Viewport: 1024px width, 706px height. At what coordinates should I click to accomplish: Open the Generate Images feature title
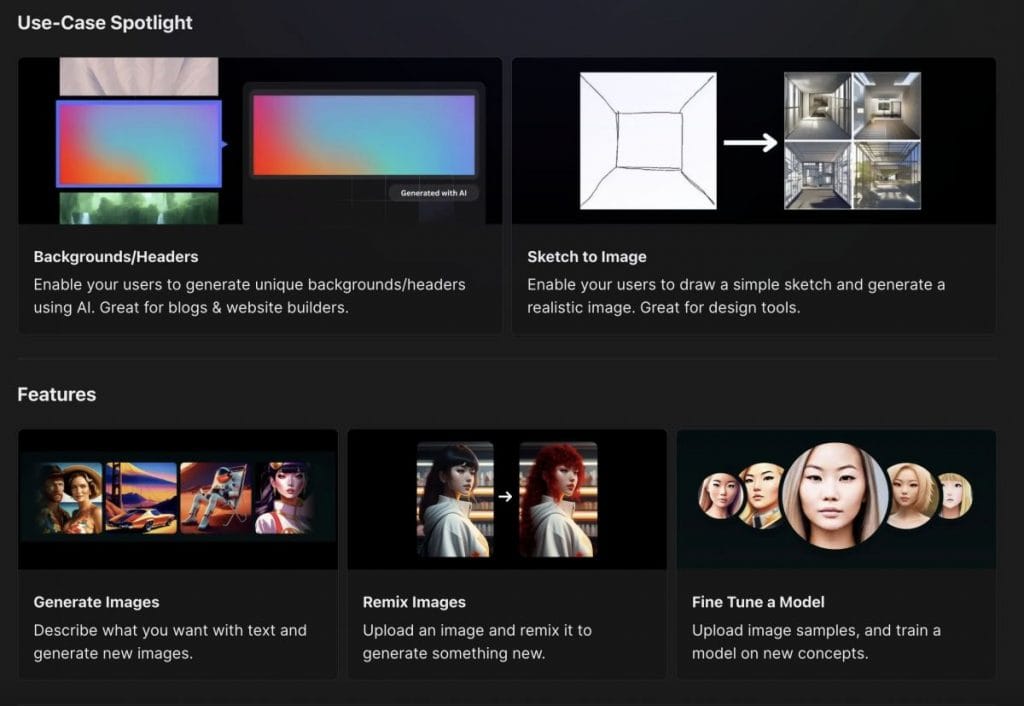tap(96, 602)
